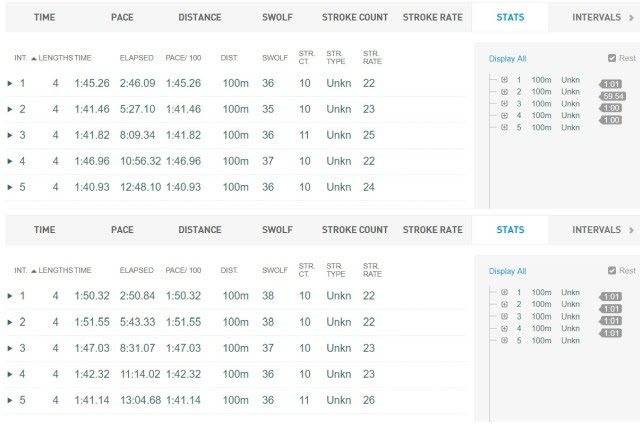This screenshot has width=640, height=424.
Task: Expand interval row with time 1:42.32
Action: [10, 374]
